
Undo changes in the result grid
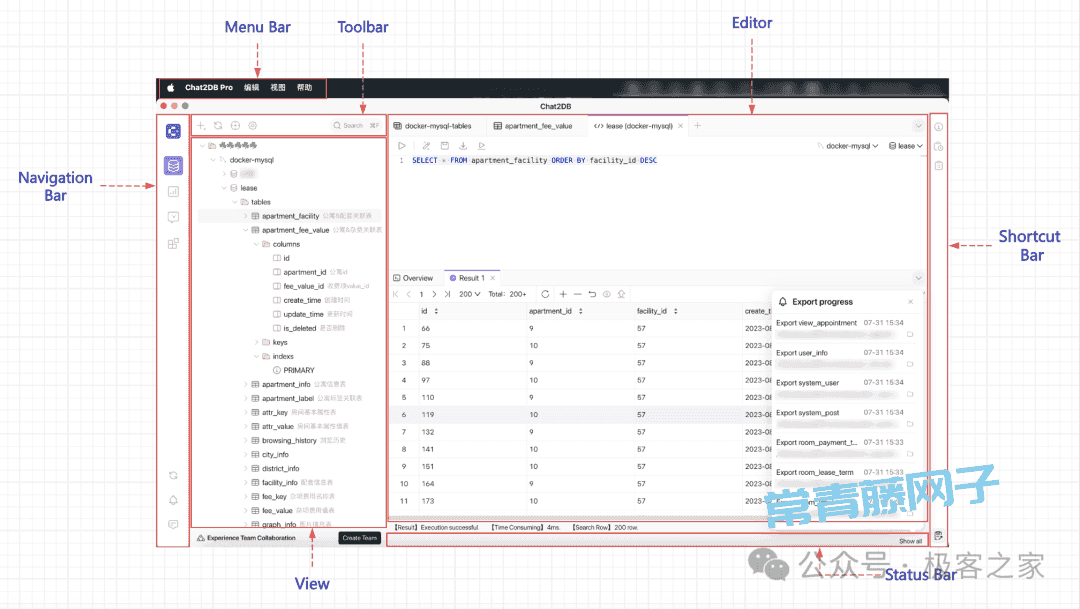(x=592, y=294)
